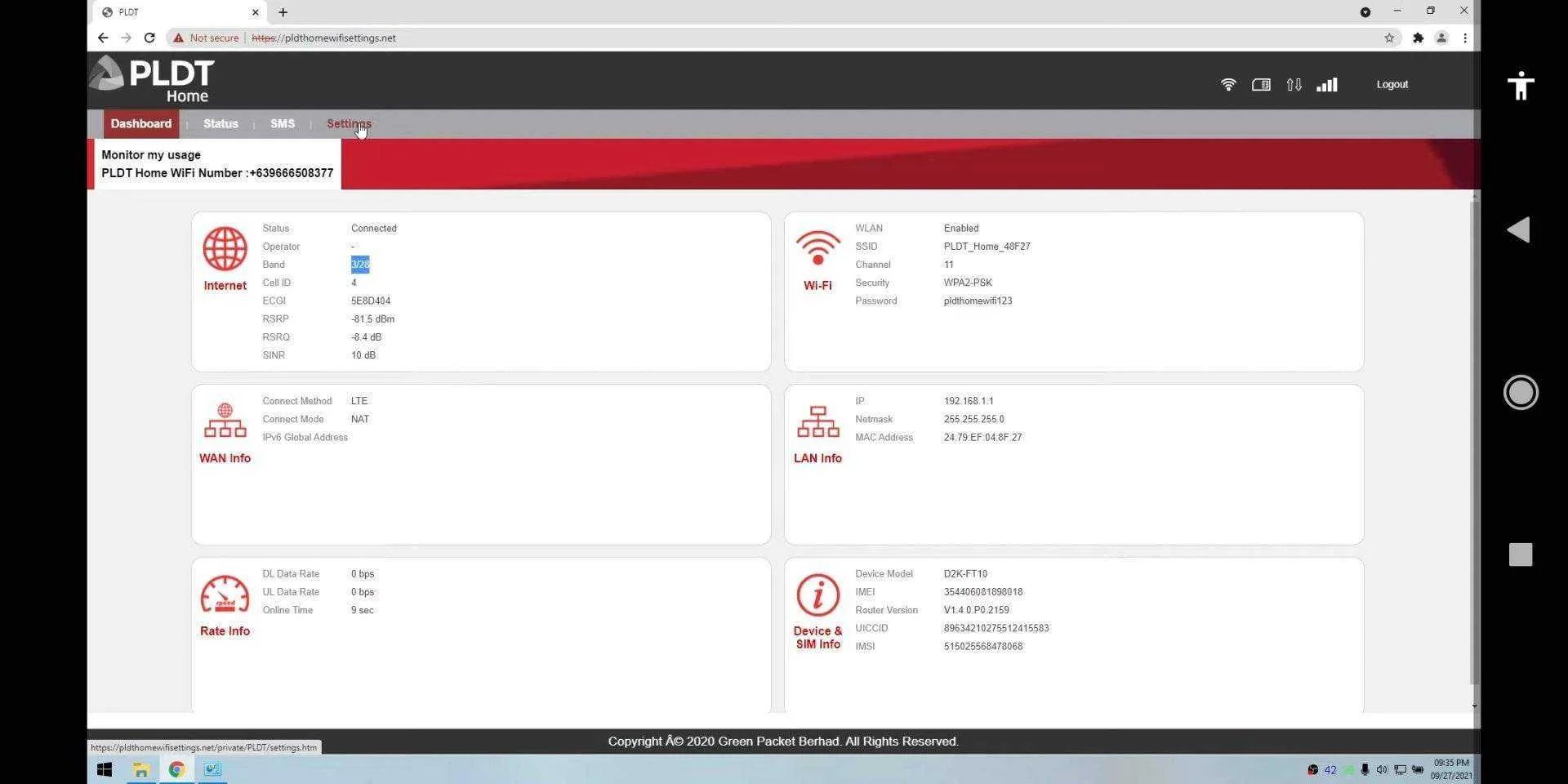Screen dimensions: 1568x784
Task: Click the MAC Address value 24:79:EF:04:8F:27
Action: (x=982, y=438)
